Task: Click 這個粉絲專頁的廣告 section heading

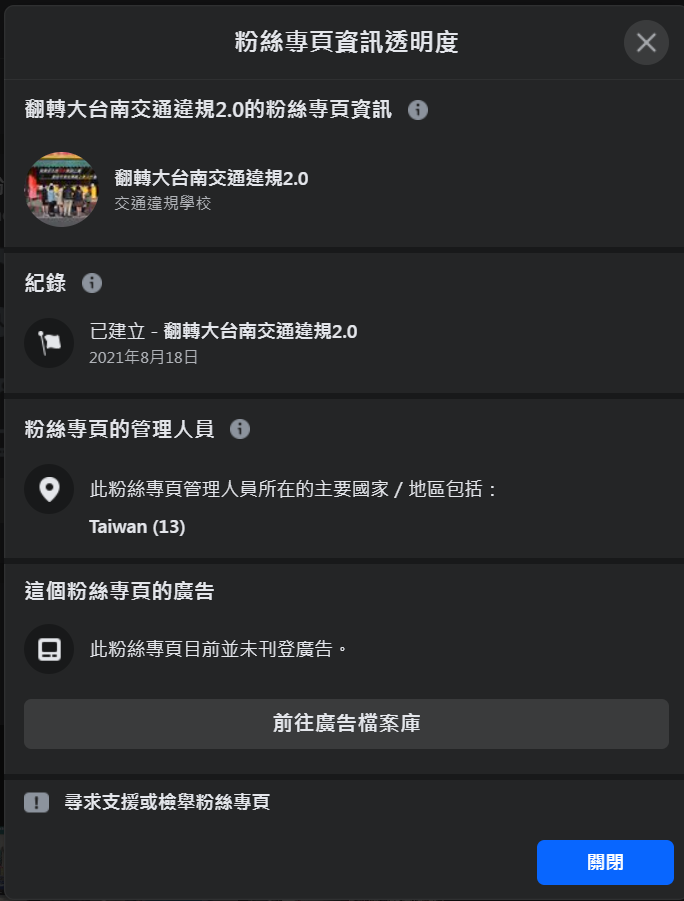Action: point(120,591)
